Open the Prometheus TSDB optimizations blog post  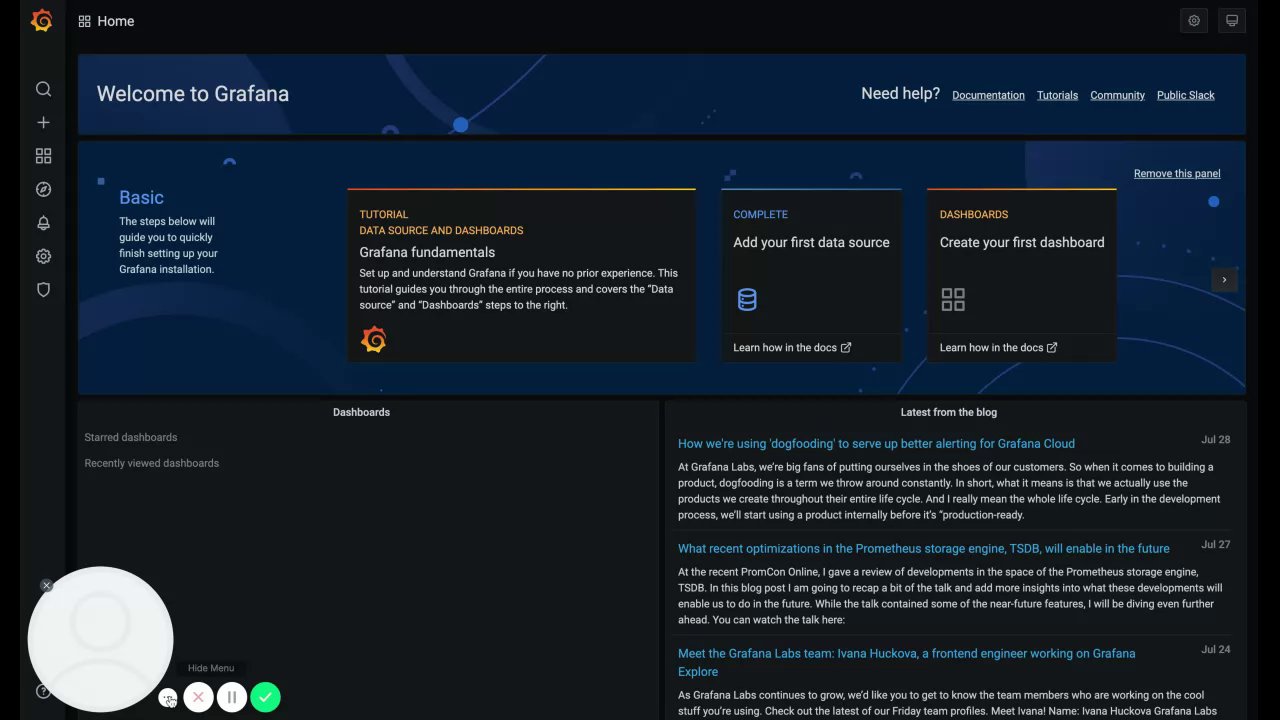click(923, 548)
